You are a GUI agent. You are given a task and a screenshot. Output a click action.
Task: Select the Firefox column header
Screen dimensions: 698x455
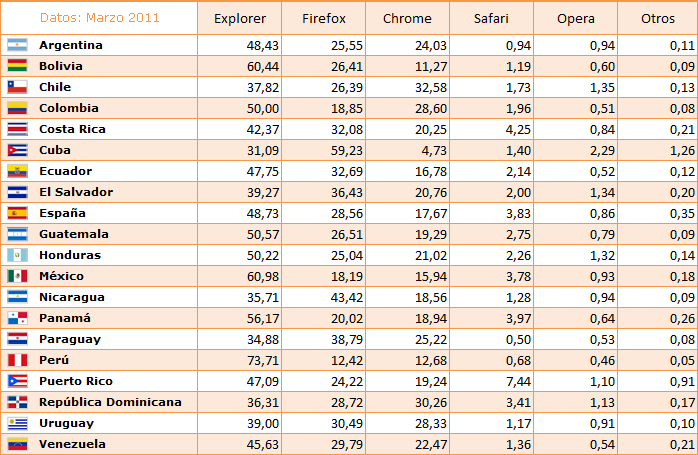pos(324,18)
